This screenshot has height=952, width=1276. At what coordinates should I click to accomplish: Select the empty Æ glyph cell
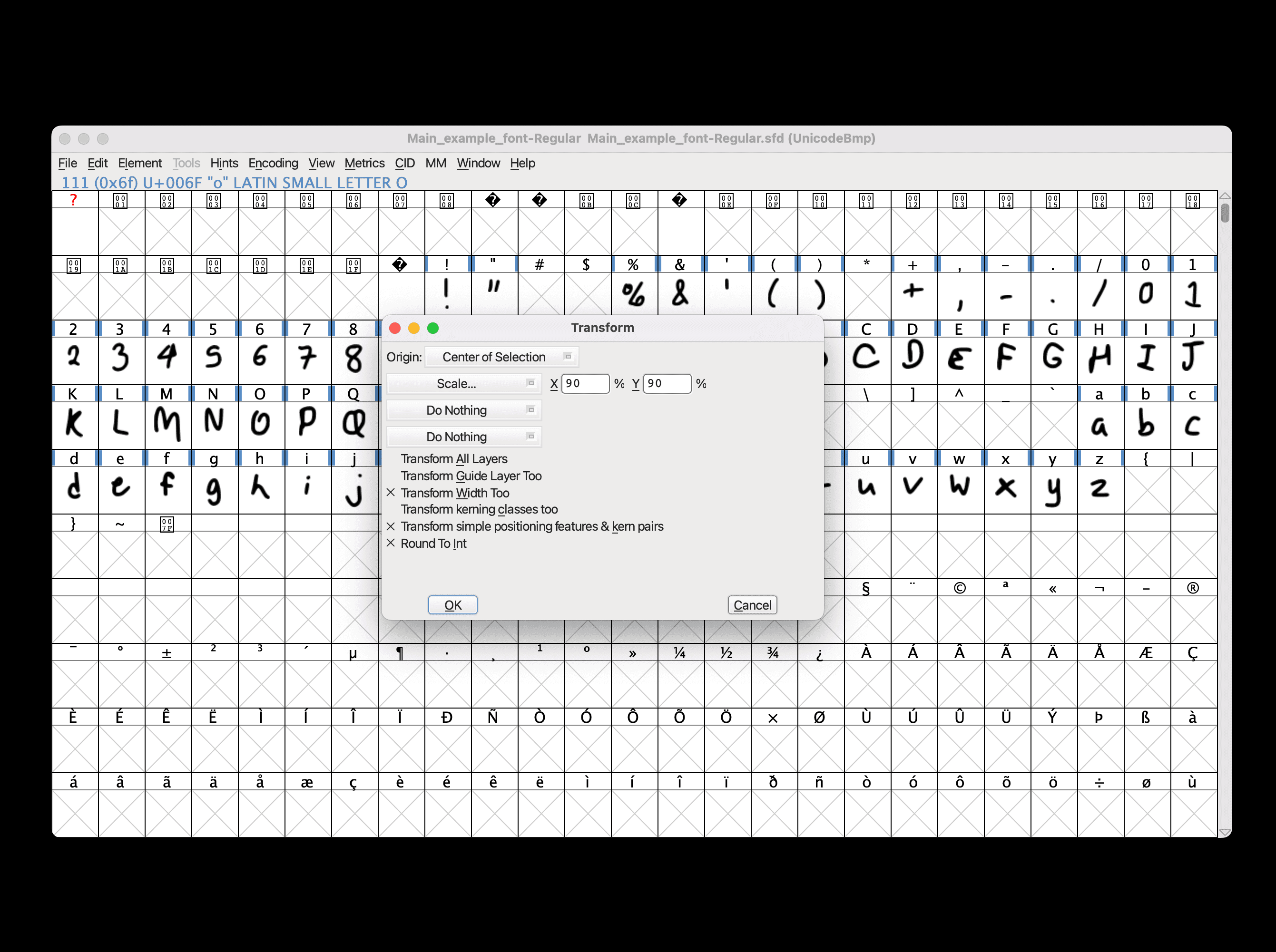1147,683
